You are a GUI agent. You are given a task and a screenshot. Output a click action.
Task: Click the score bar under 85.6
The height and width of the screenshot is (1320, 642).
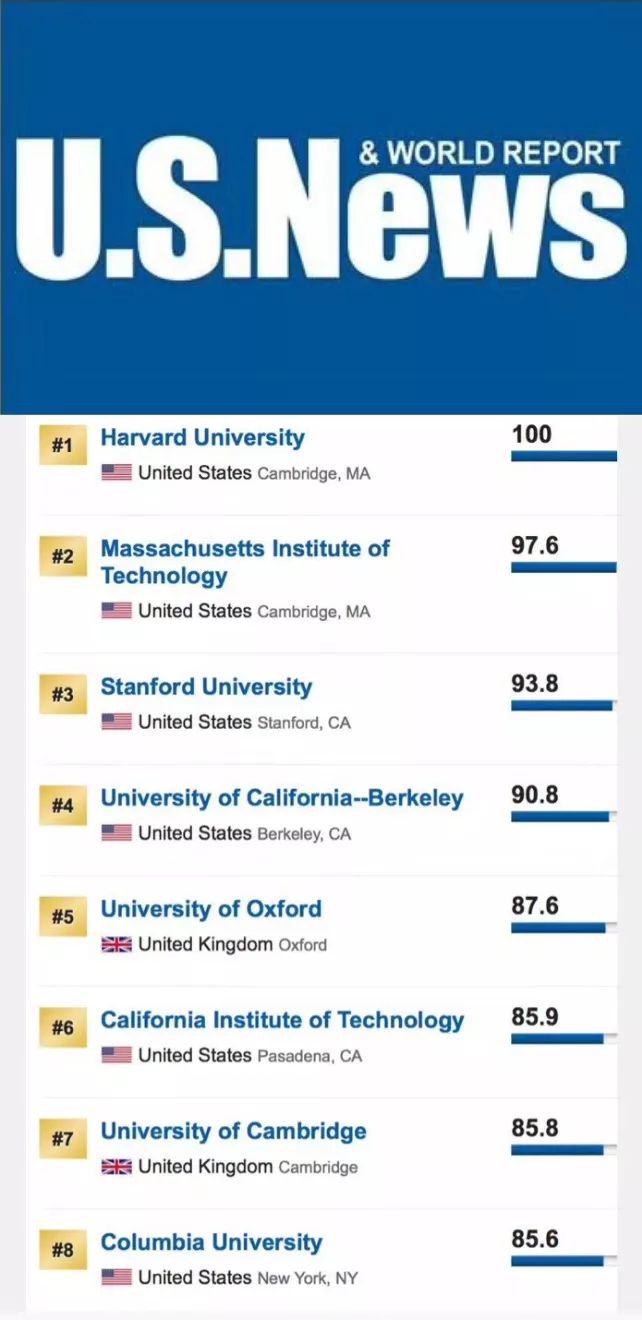[558, 1261]
